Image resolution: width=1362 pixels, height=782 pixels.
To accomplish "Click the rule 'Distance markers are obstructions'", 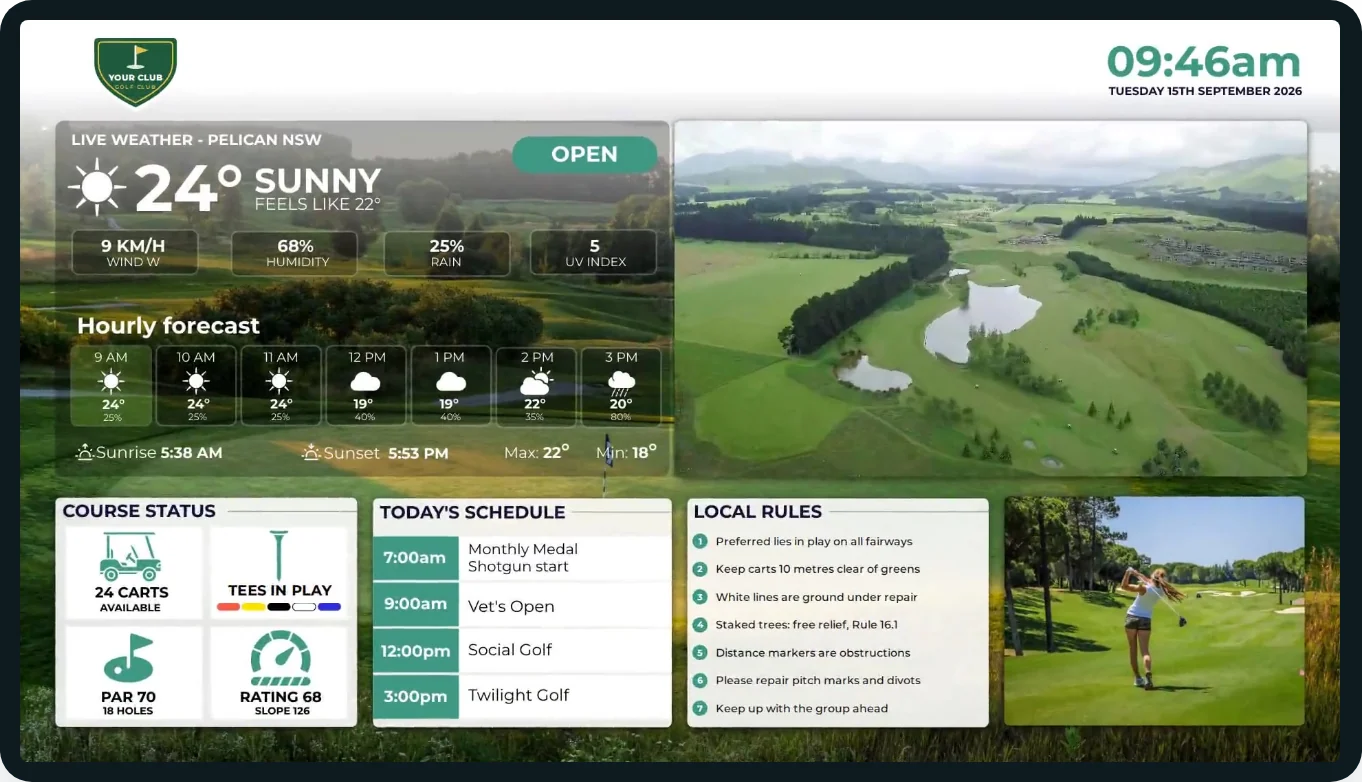I will (x=813, y=653).
